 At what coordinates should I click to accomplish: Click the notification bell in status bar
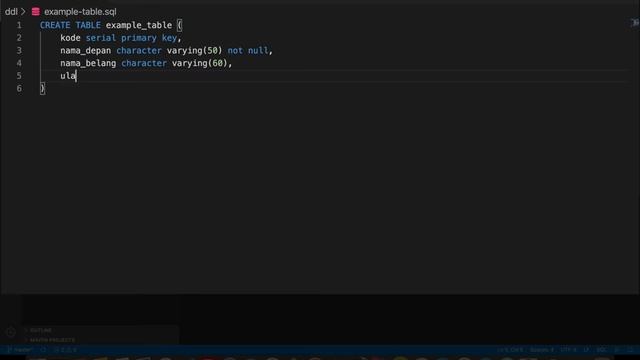click(x=631, y=350)
